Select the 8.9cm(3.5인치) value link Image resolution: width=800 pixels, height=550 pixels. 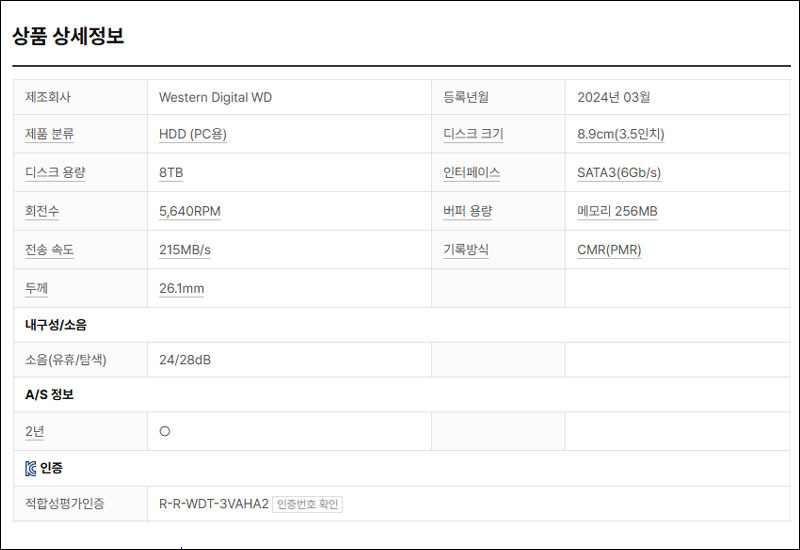click(621, 134)
